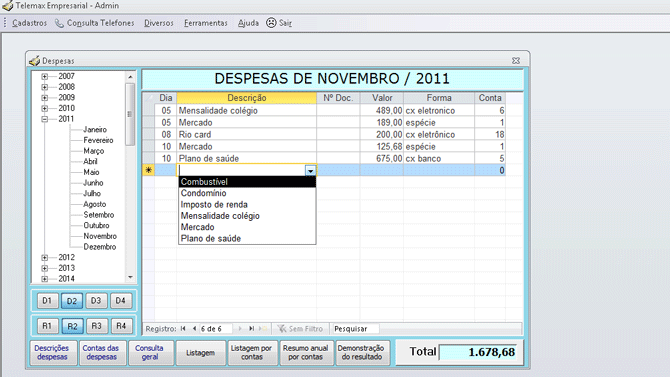Open Listagem por contas
Viewport: 670px width, 377px height.
(252, 353)
